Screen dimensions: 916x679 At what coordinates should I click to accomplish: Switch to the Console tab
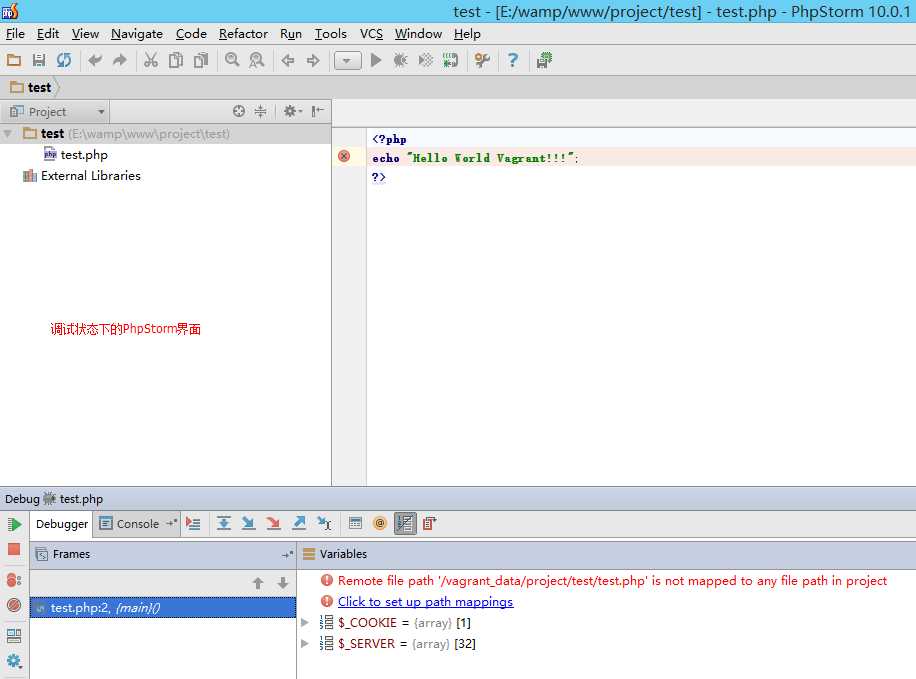pos(138,524)
